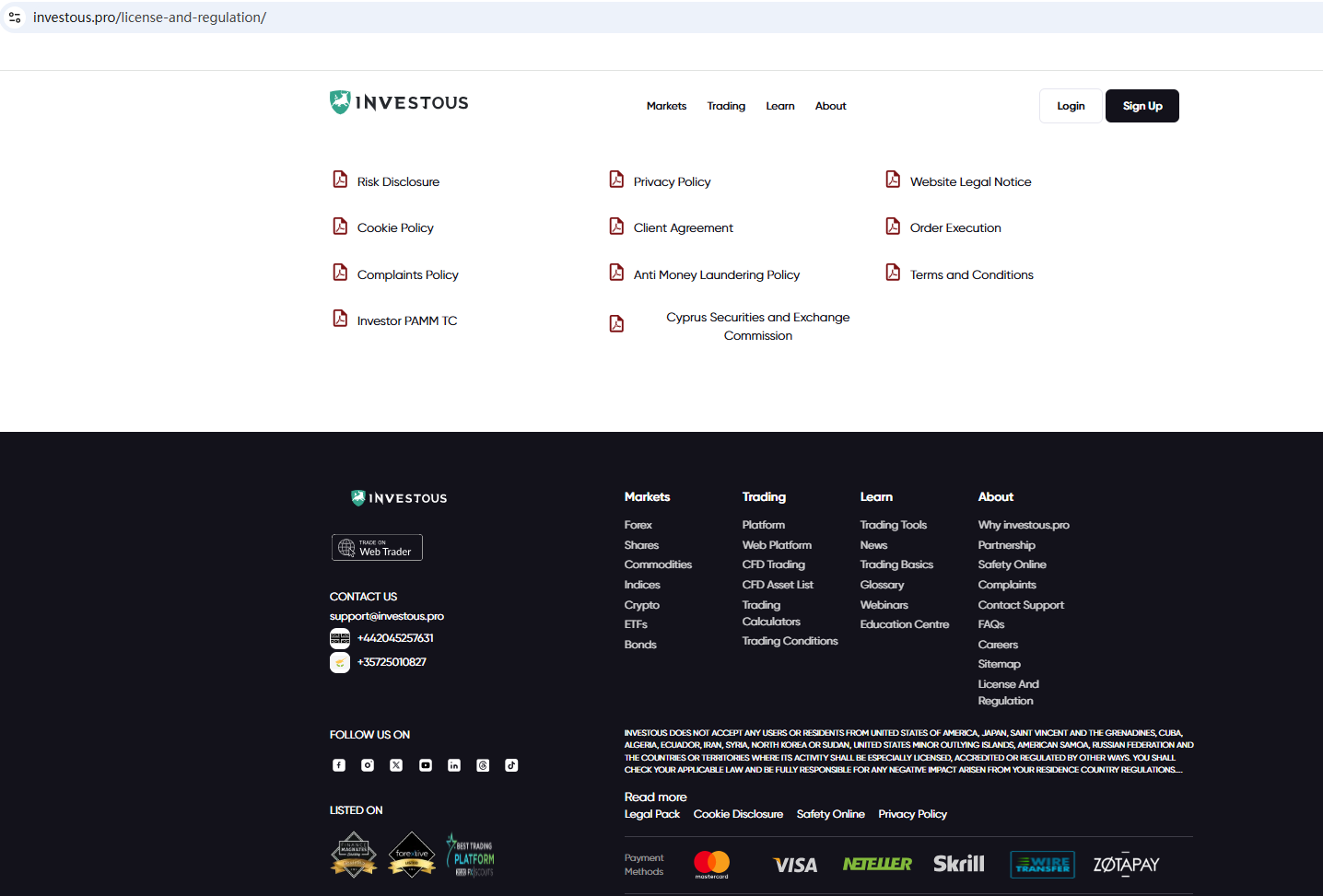Open the Order Execution document link
Screen dimensions: 1323x896
click(955, 228)
